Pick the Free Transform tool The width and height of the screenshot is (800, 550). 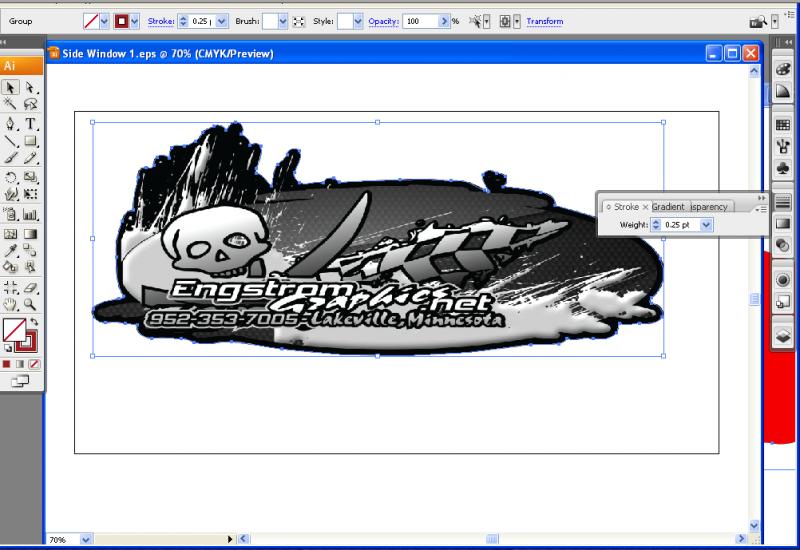pos(31,194)
